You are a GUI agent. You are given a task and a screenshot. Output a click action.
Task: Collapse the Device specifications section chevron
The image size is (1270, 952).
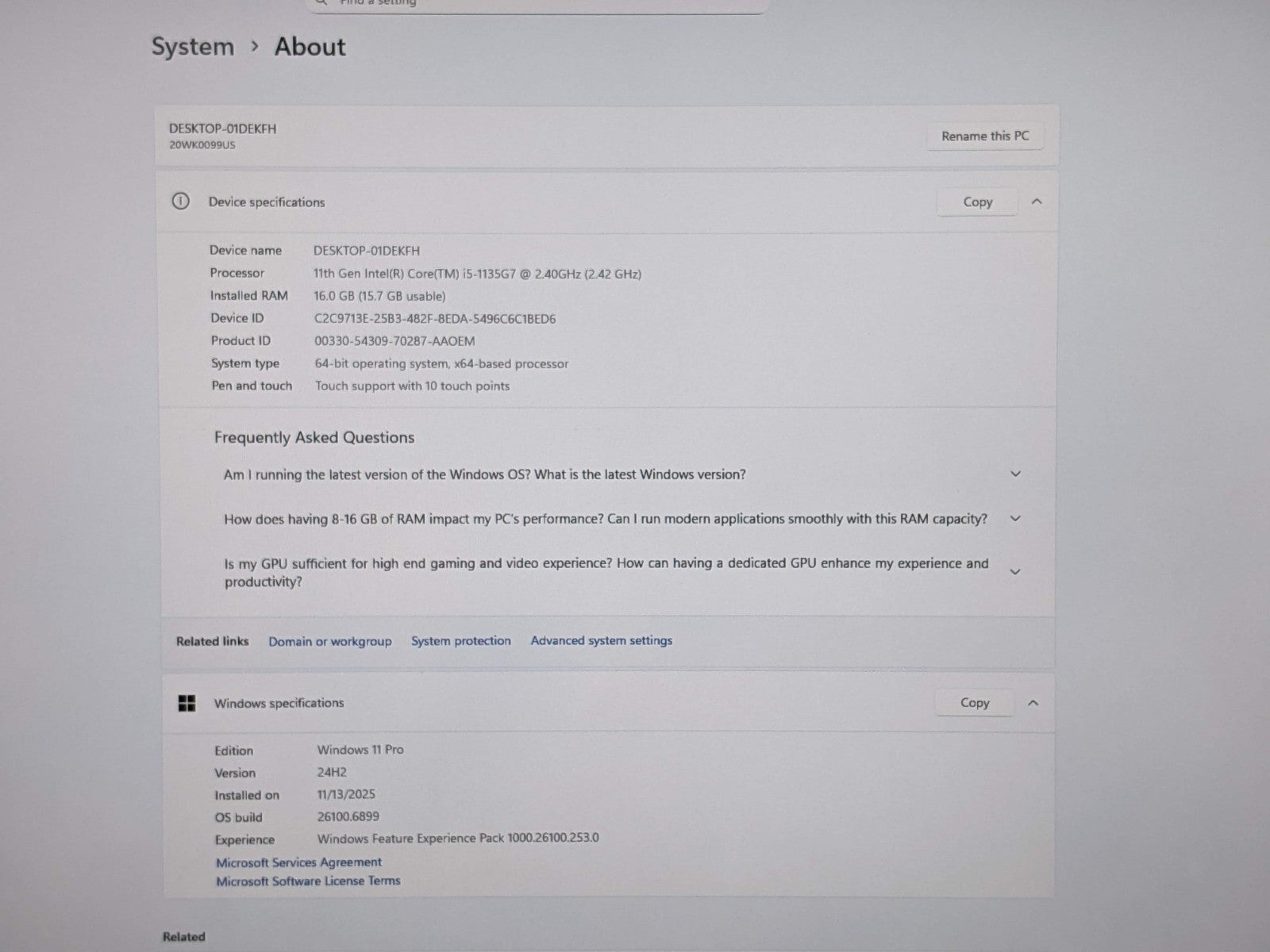pos(1036,202)
